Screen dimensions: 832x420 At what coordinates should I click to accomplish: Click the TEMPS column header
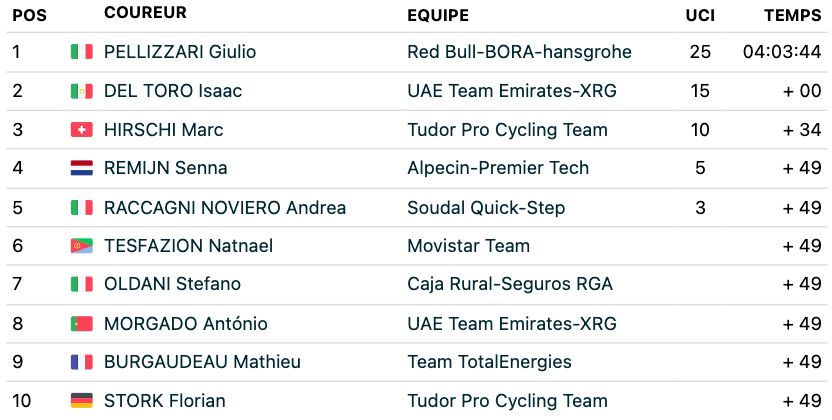[793, 15]
